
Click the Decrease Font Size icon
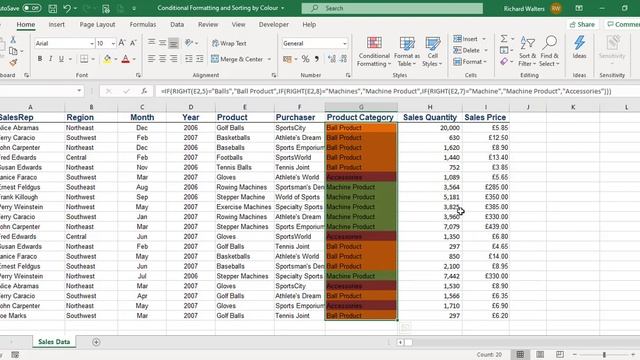click(133, 43)
